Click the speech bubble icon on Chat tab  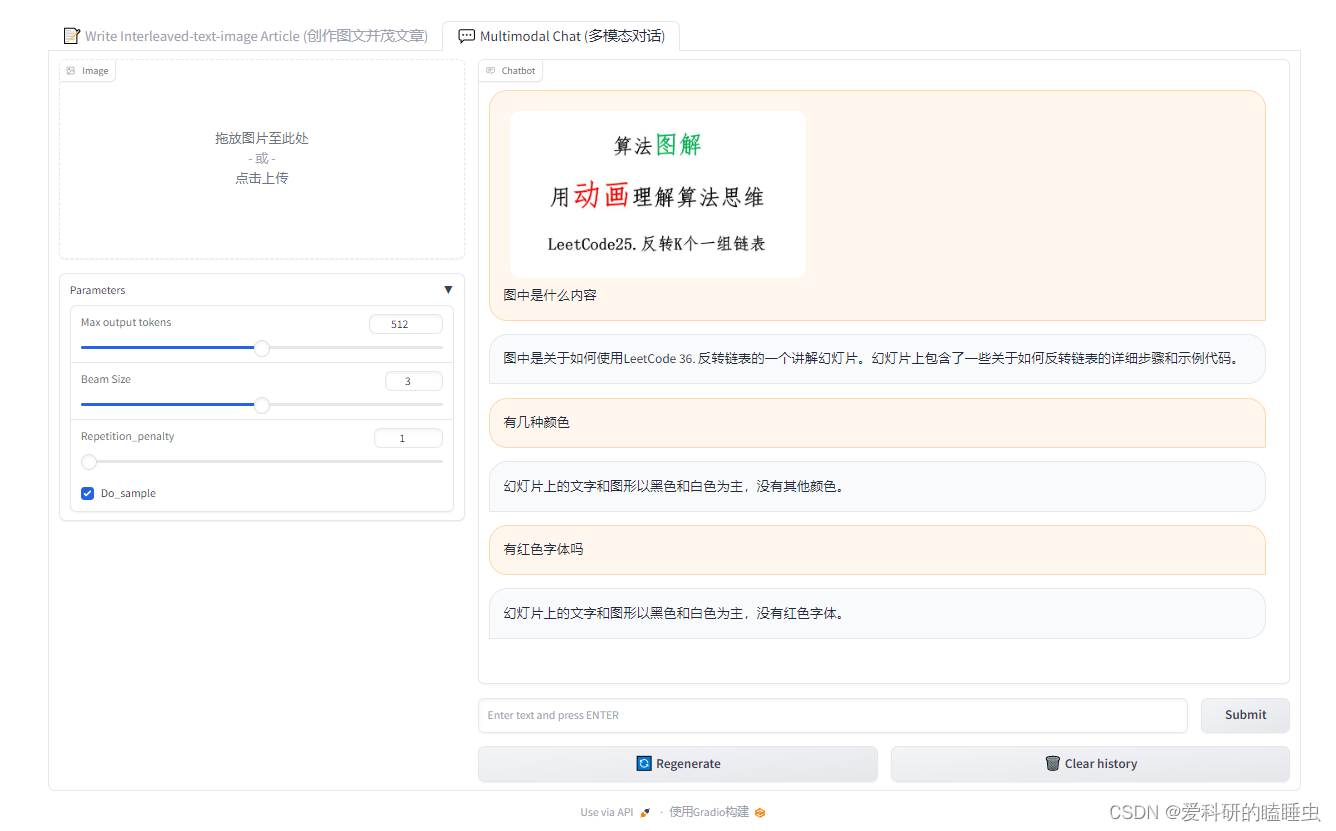point(466,36)
